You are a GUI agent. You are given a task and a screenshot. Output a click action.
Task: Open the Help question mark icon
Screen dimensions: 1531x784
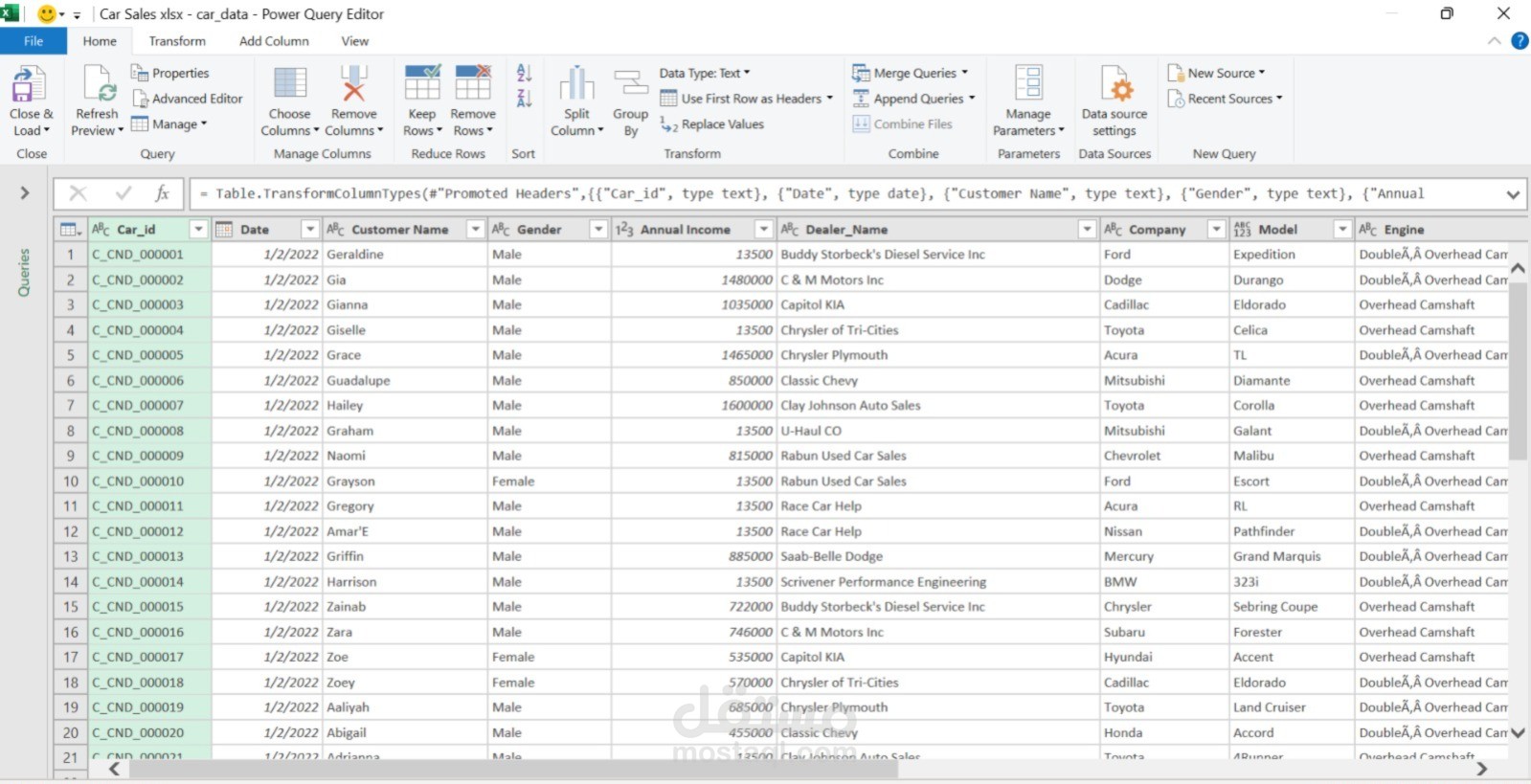1520,41
